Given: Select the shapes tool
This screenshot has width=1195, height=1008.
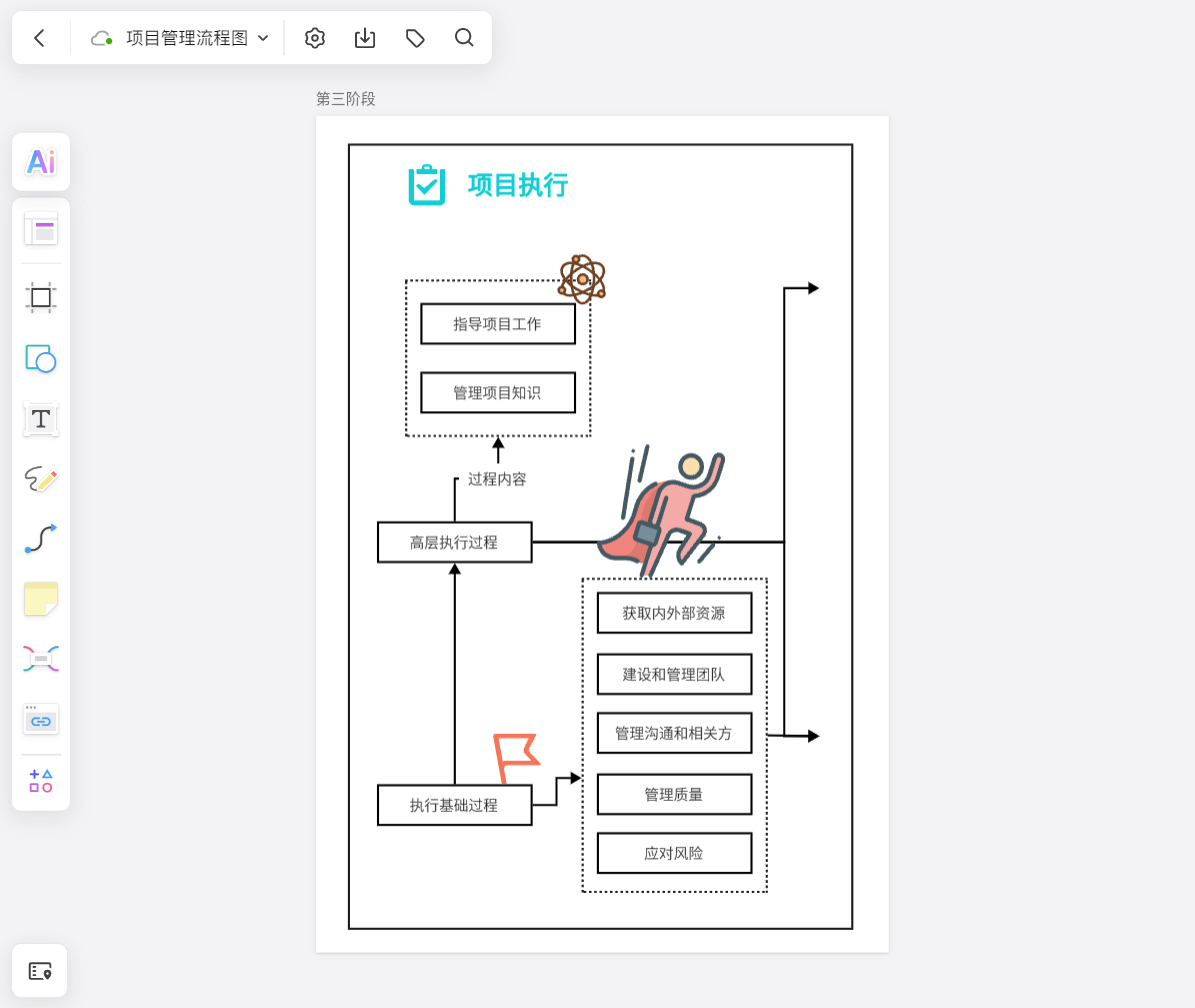Looking at the screenshot, I should [x=41, y=358].
